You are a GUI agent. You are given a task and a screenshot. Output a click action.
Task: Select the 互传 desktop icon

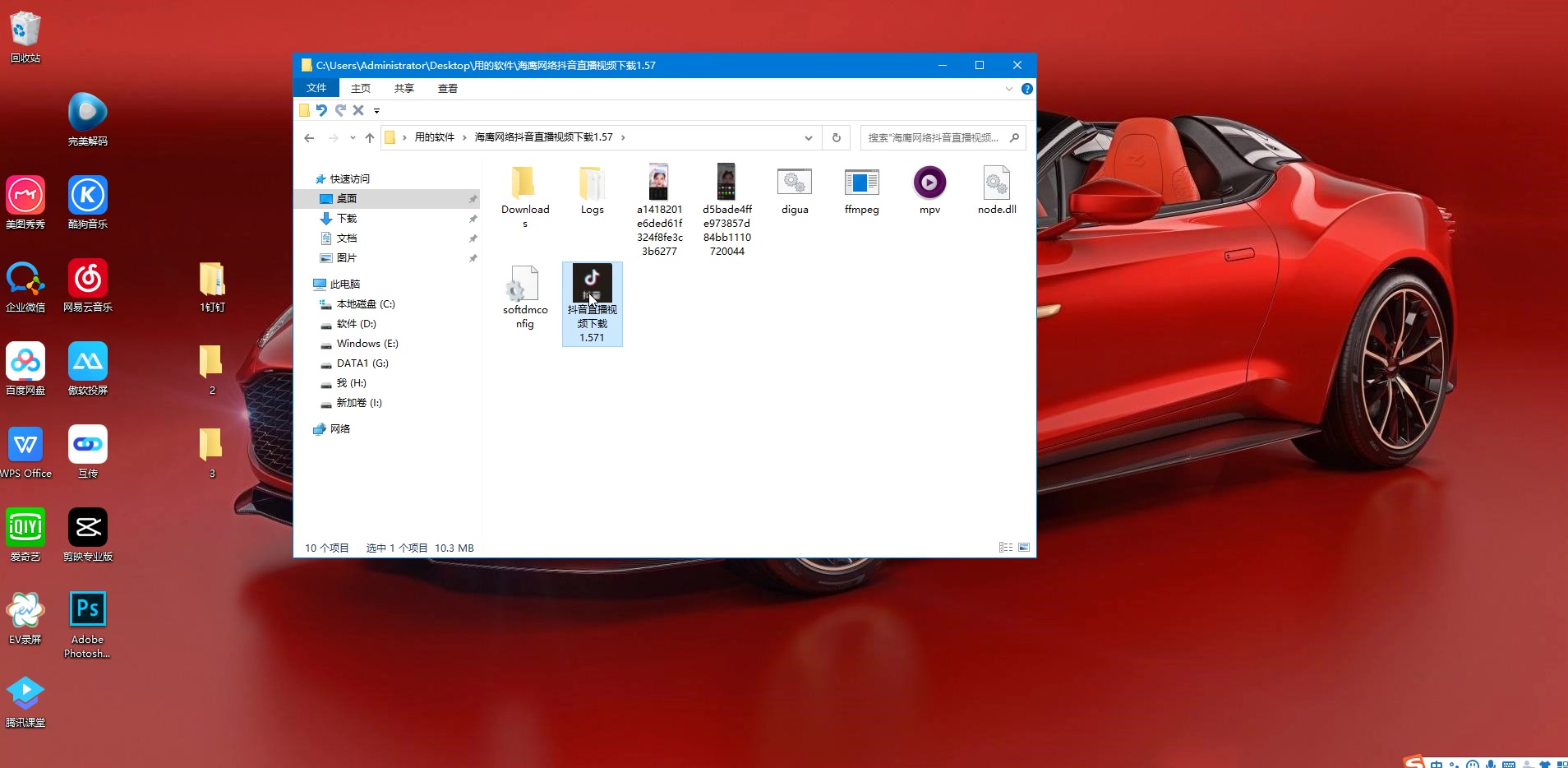point(88,452)
